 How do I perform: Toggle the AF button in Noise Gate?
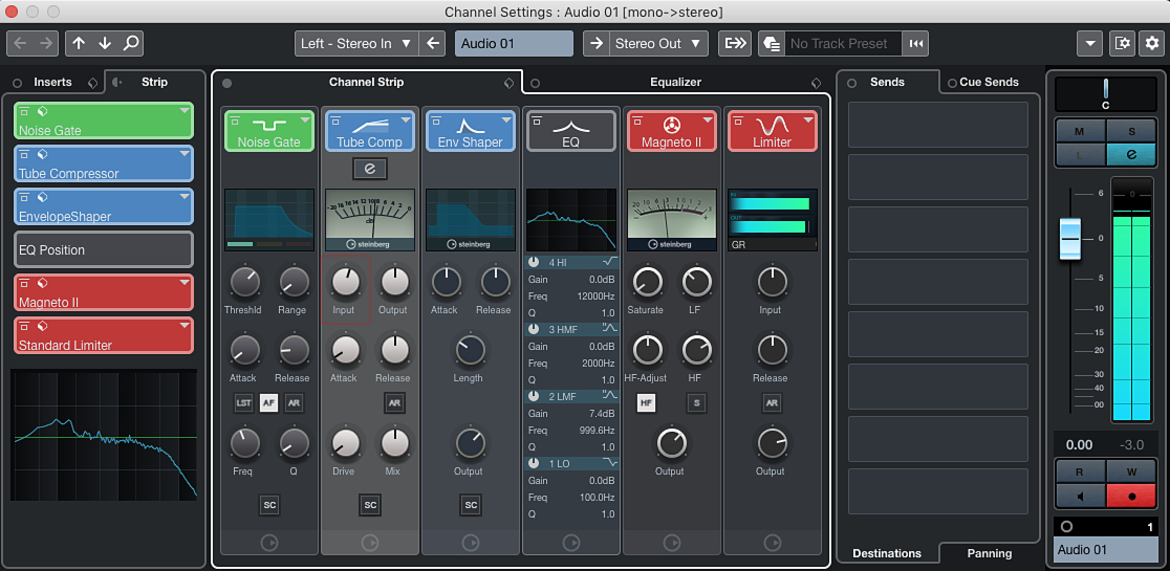[269, 403]
